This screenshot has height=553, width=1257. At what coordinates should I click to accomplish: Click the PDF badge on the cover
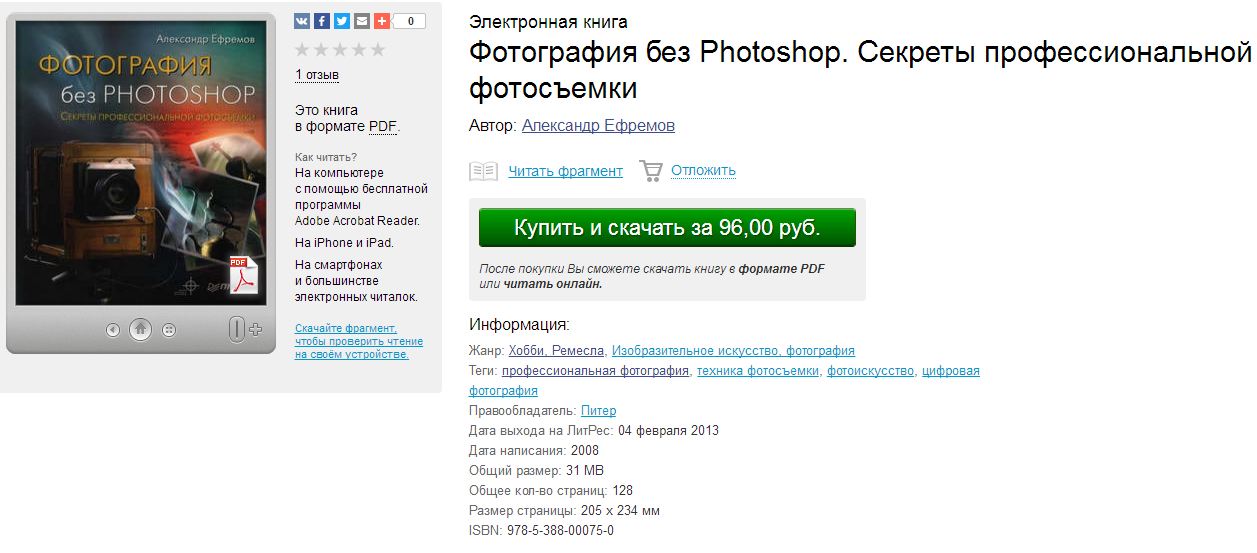[243, 275]
